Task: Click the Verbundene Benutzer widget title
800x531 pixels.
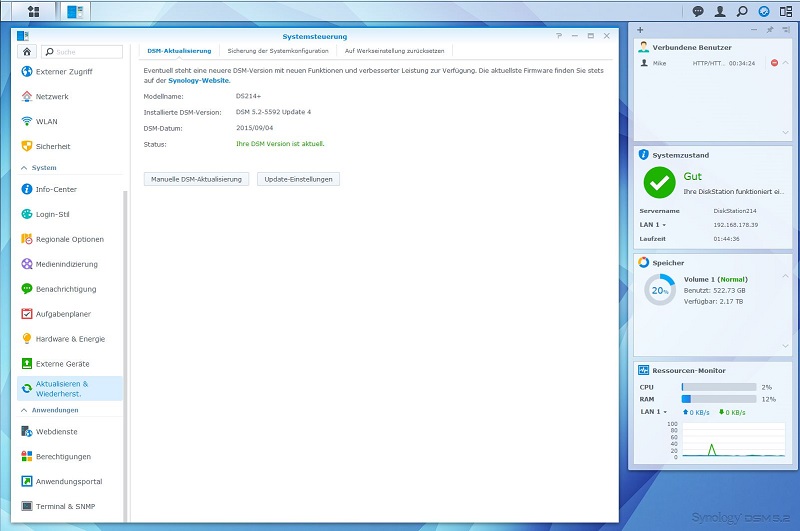Action: (x=692, y=47)
